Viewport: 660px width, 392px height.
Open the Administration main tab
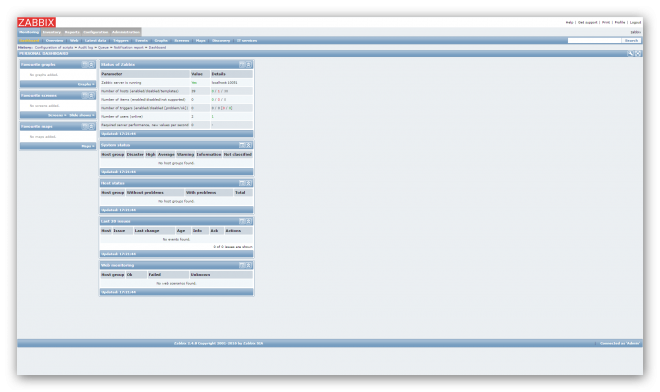(x=125, y=32)
